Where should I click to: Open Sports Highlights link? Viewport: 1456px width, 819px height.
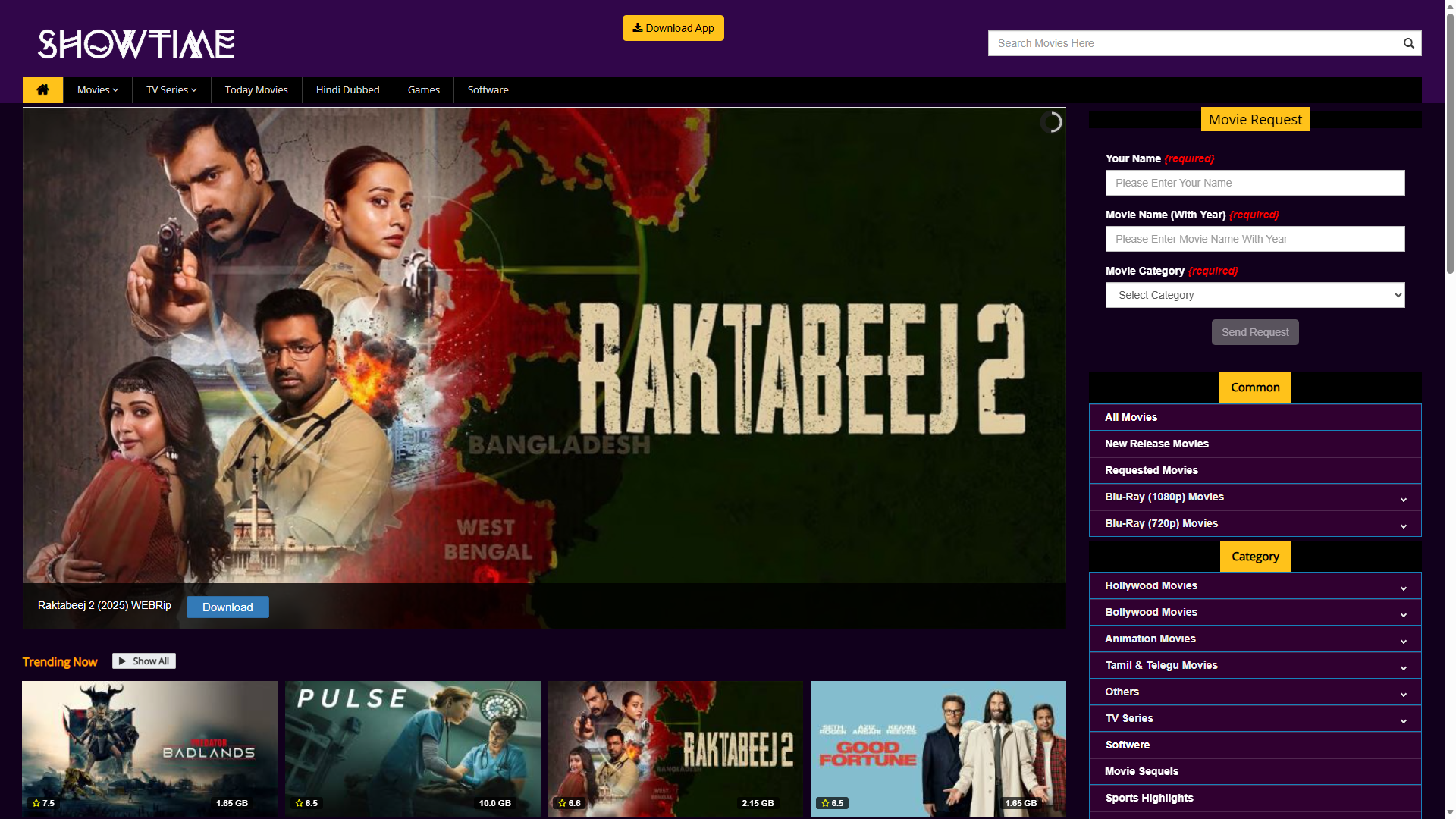(1149, 798)
